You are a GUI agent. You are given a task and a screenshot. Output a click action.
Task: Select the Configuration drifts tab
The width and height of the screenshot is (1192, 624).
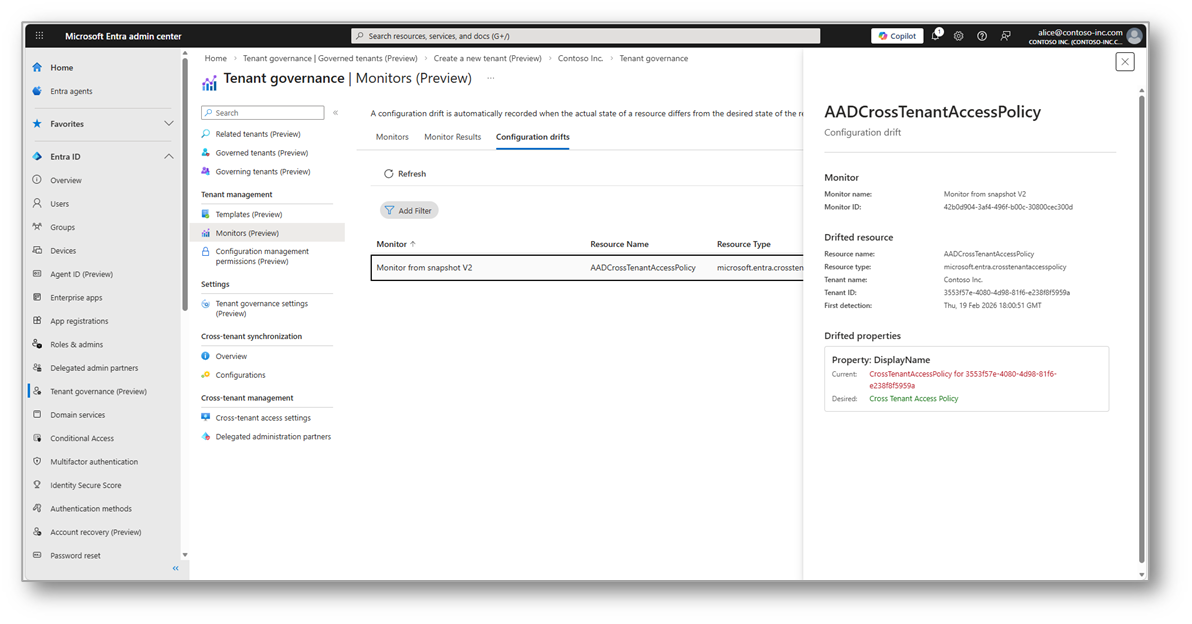(532, 137)
